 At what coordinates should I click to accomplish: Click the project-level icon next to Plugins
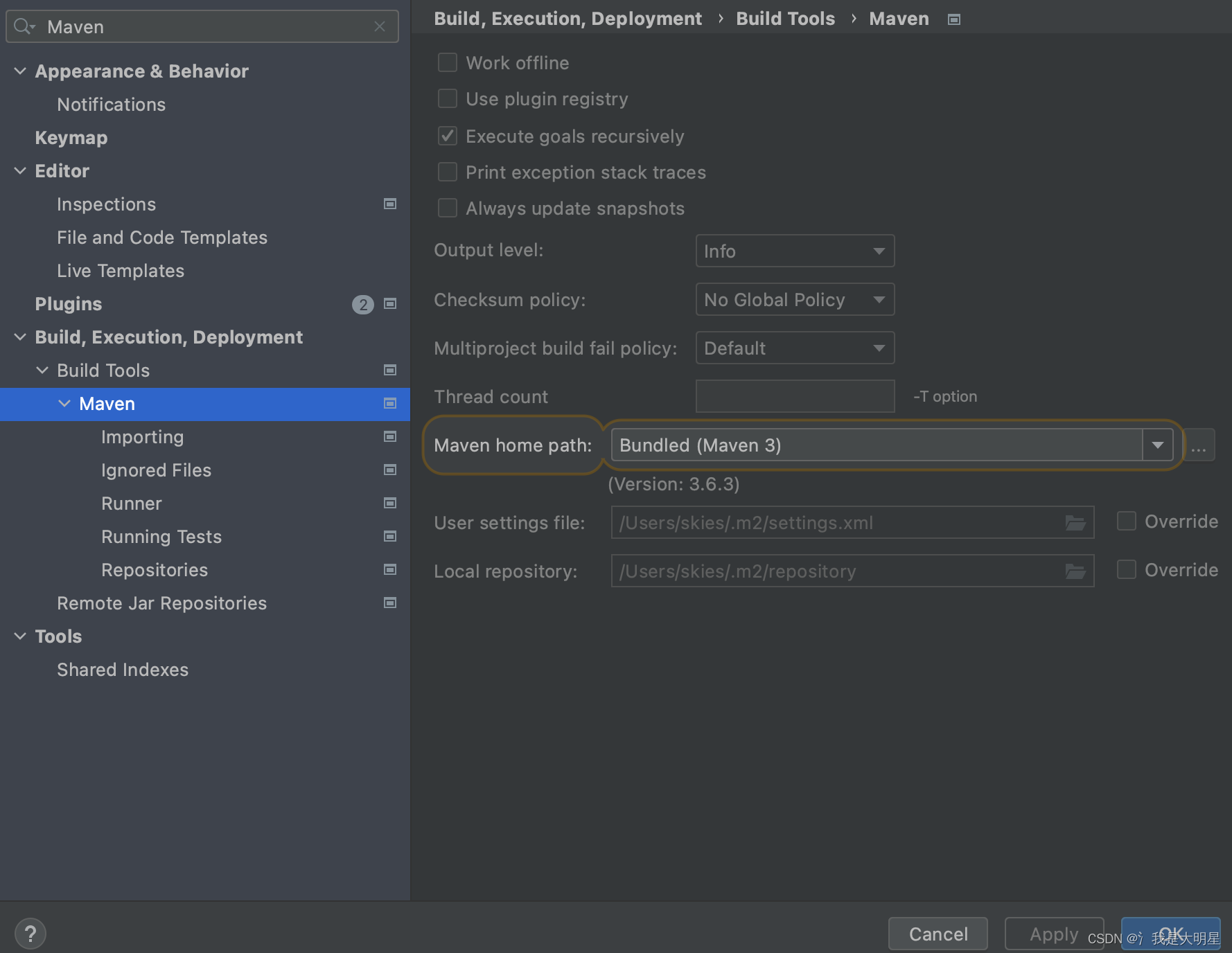click(x=390, y=303)
